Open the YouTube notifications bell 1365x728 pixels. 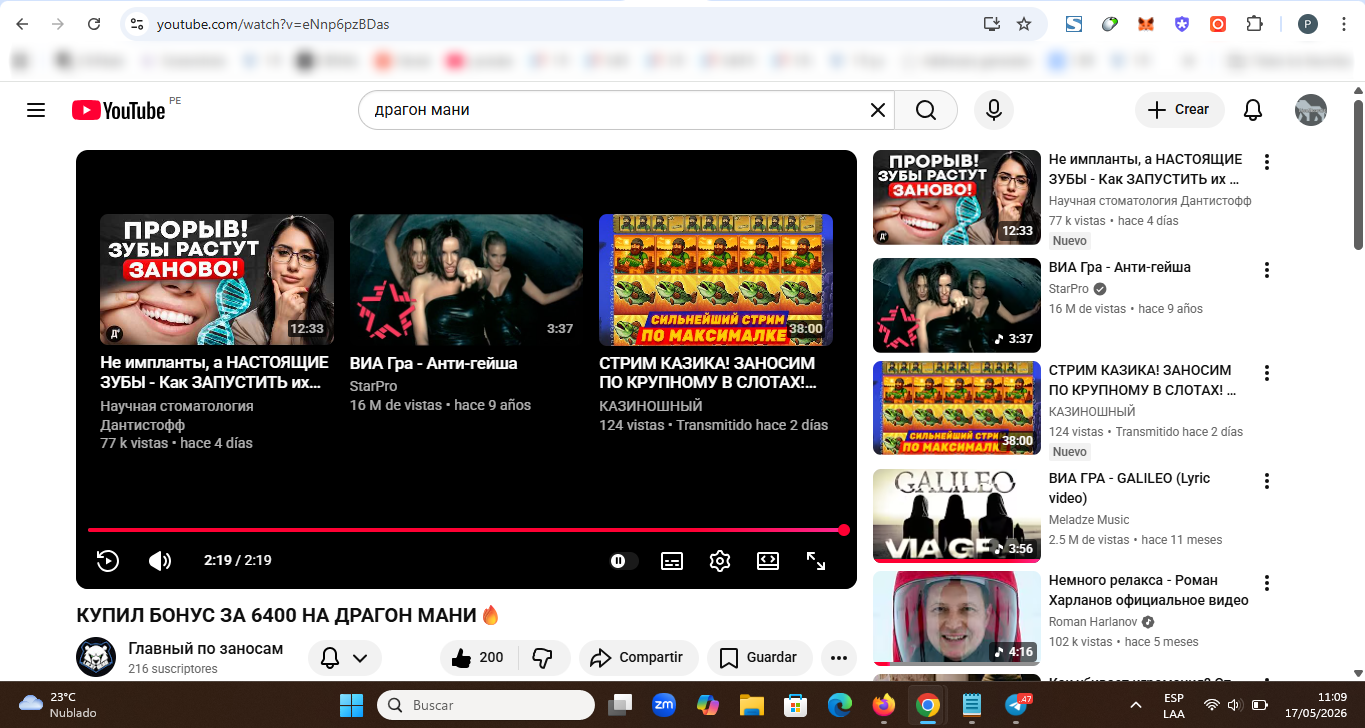1253,110
